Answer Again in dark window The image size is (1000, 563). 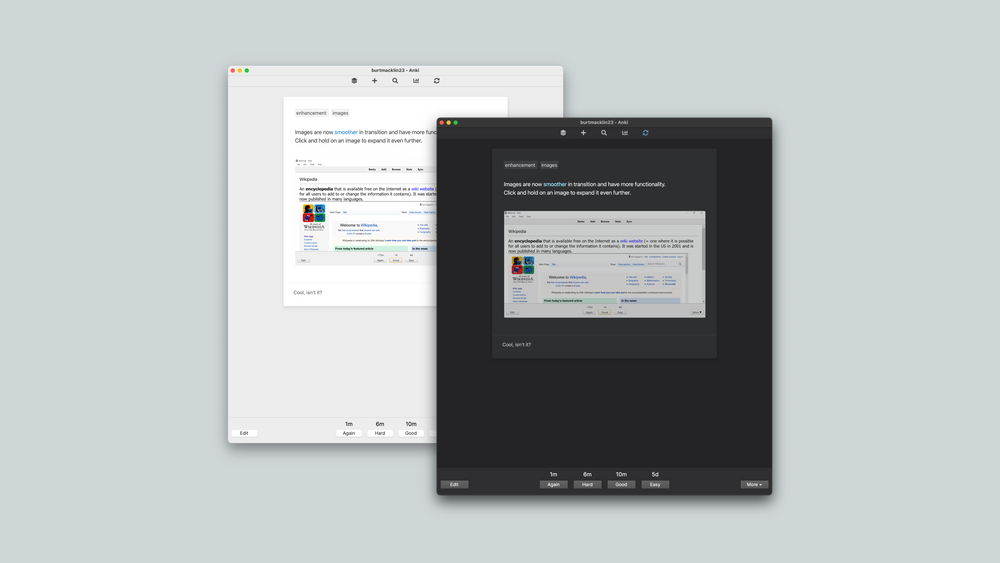tap(554, 485)
